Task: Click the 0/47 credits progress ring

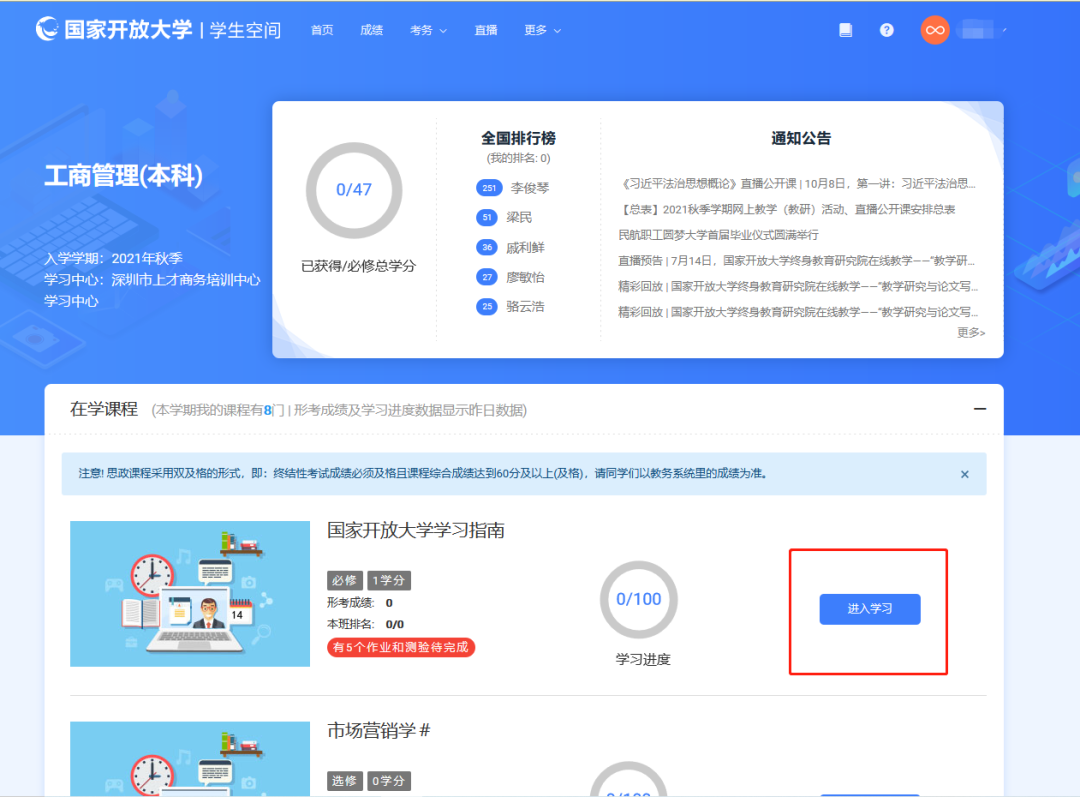Action: [x=353, y=190]
